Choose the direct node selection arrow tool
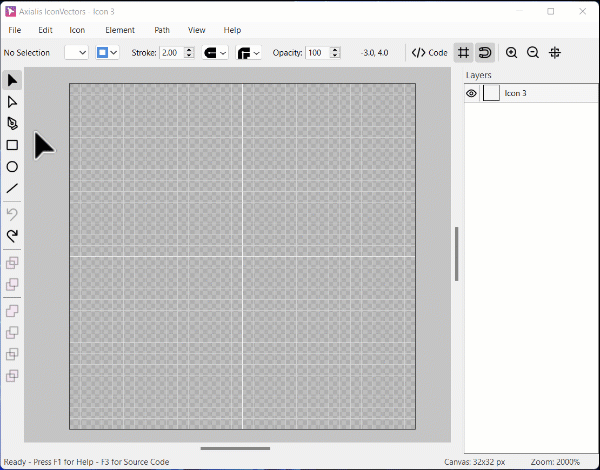This screenshot has height=470, width=600. click(x=12, y=102)
